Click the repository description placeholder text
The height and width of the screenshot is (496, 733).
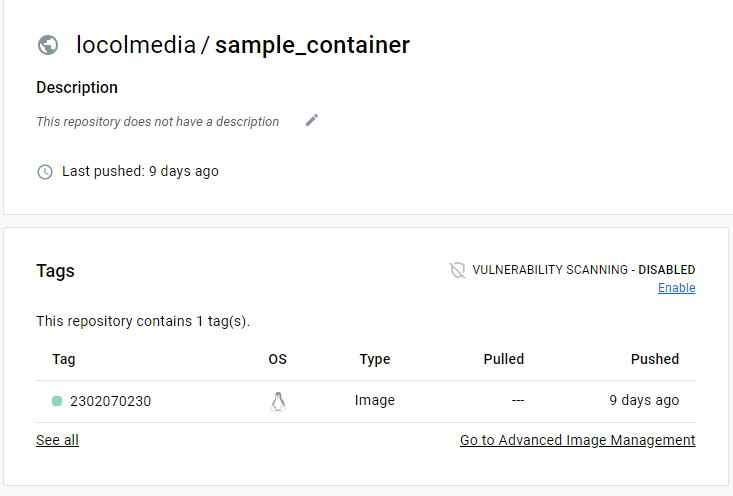tap(158, 122)
